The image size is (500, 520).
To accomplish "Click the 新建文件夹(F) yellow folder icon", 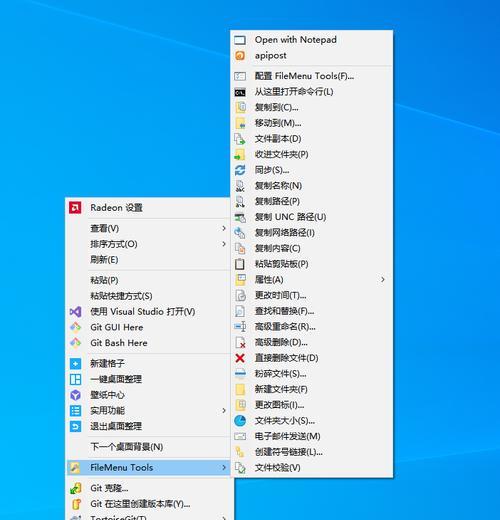I will coord(240,389).
